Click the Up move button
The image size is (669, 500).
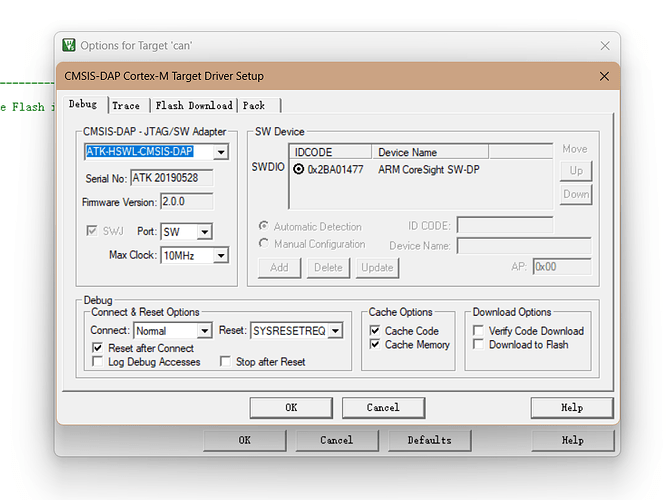576,171
